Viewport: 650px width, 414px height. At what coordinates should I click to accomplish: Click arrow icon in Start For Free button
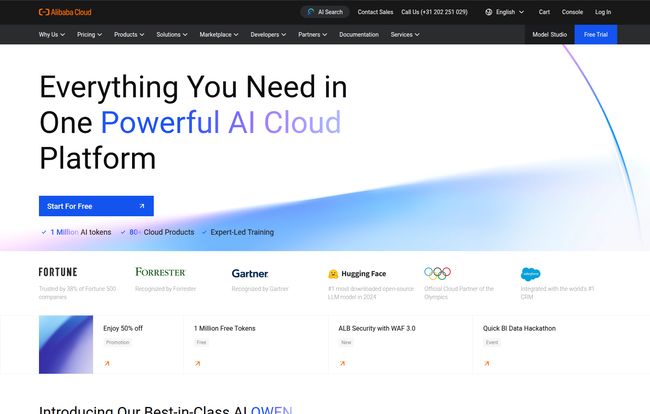(142, 206)
